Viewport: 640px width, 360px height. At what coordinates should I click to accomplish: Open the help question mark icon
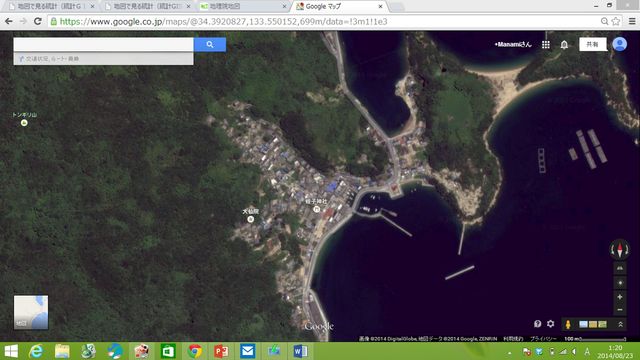pos(538,324)
